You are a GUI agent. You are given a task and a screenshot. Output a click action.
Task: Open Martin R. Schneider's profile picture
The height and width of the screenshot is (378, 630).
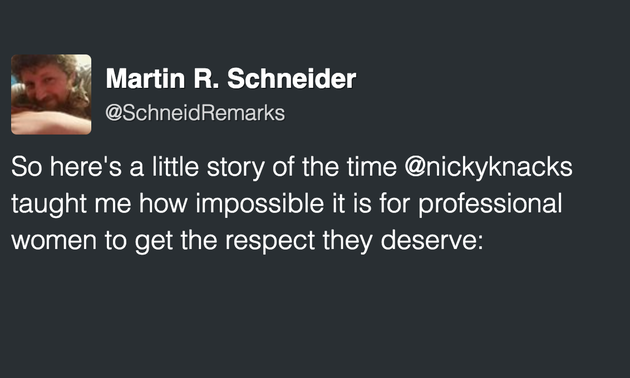pos(51,94)
